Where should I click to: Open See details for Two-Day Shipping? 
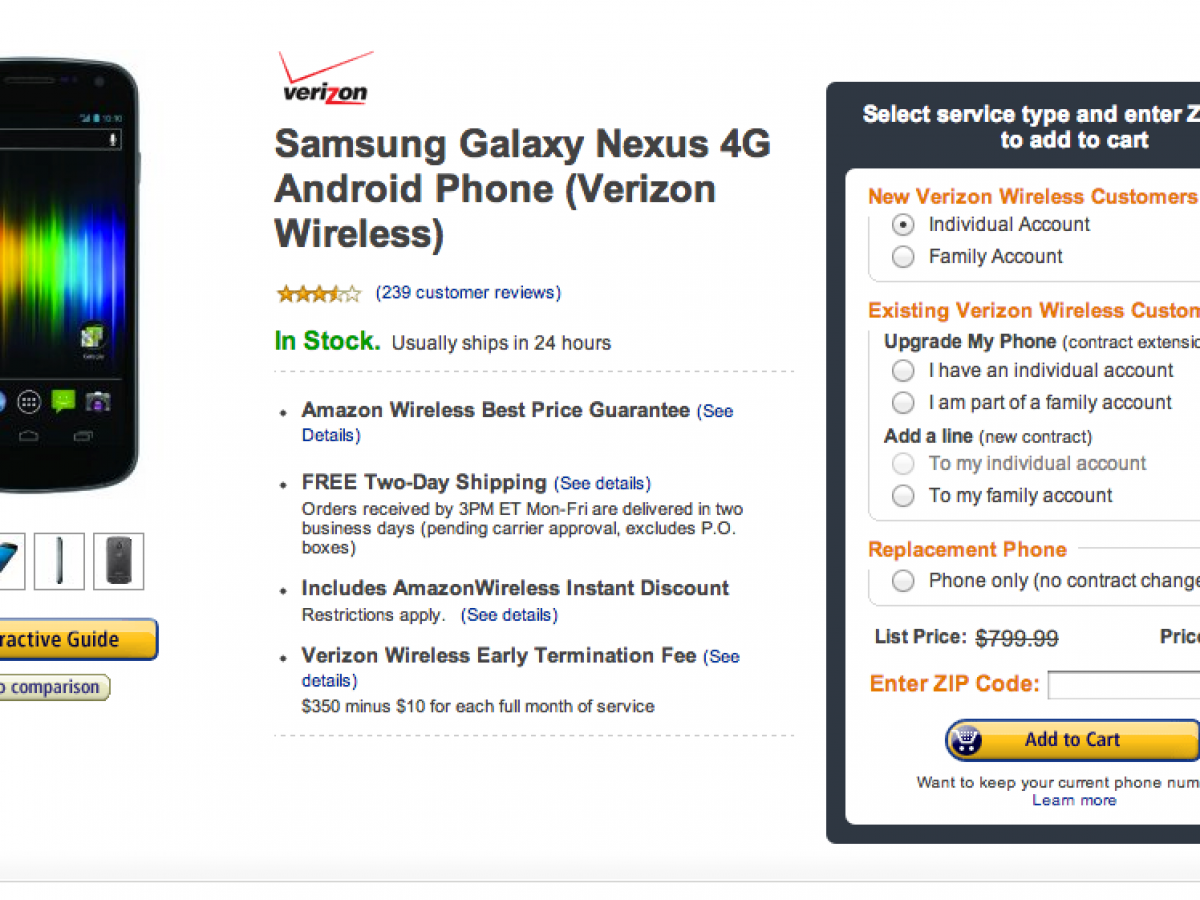tap(602, 484)
